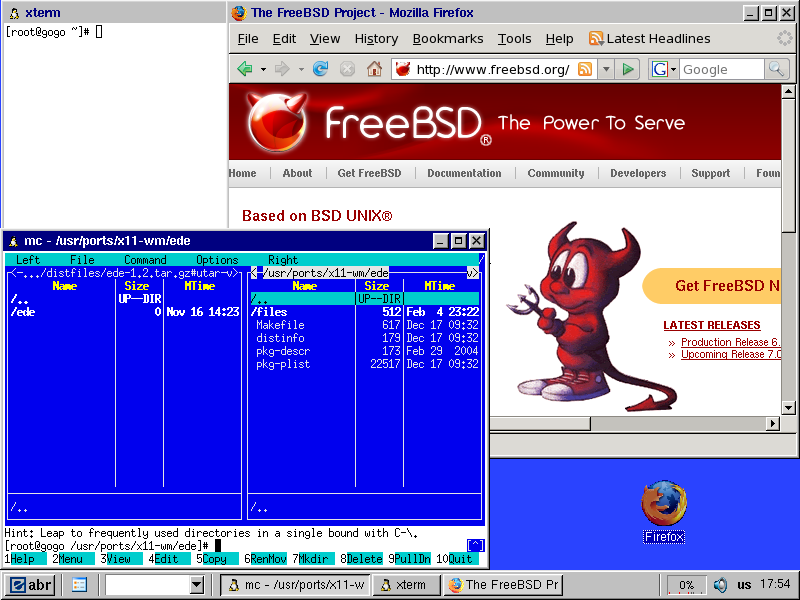This screenshot has height=600, width=800.
Task: Click the FreeBSD site favicon in address bar
Action: [403, 69]
